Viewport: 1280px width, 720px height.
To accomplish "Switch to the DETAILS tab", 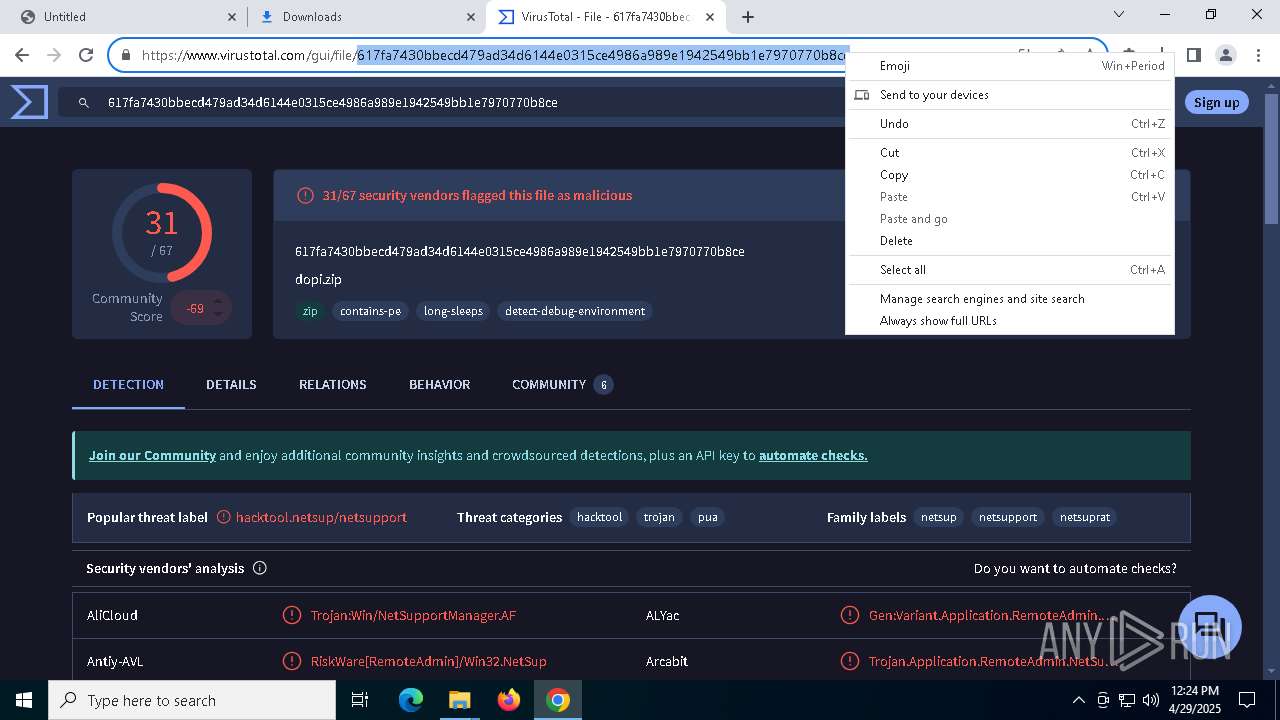I will [x=231, y=384].
